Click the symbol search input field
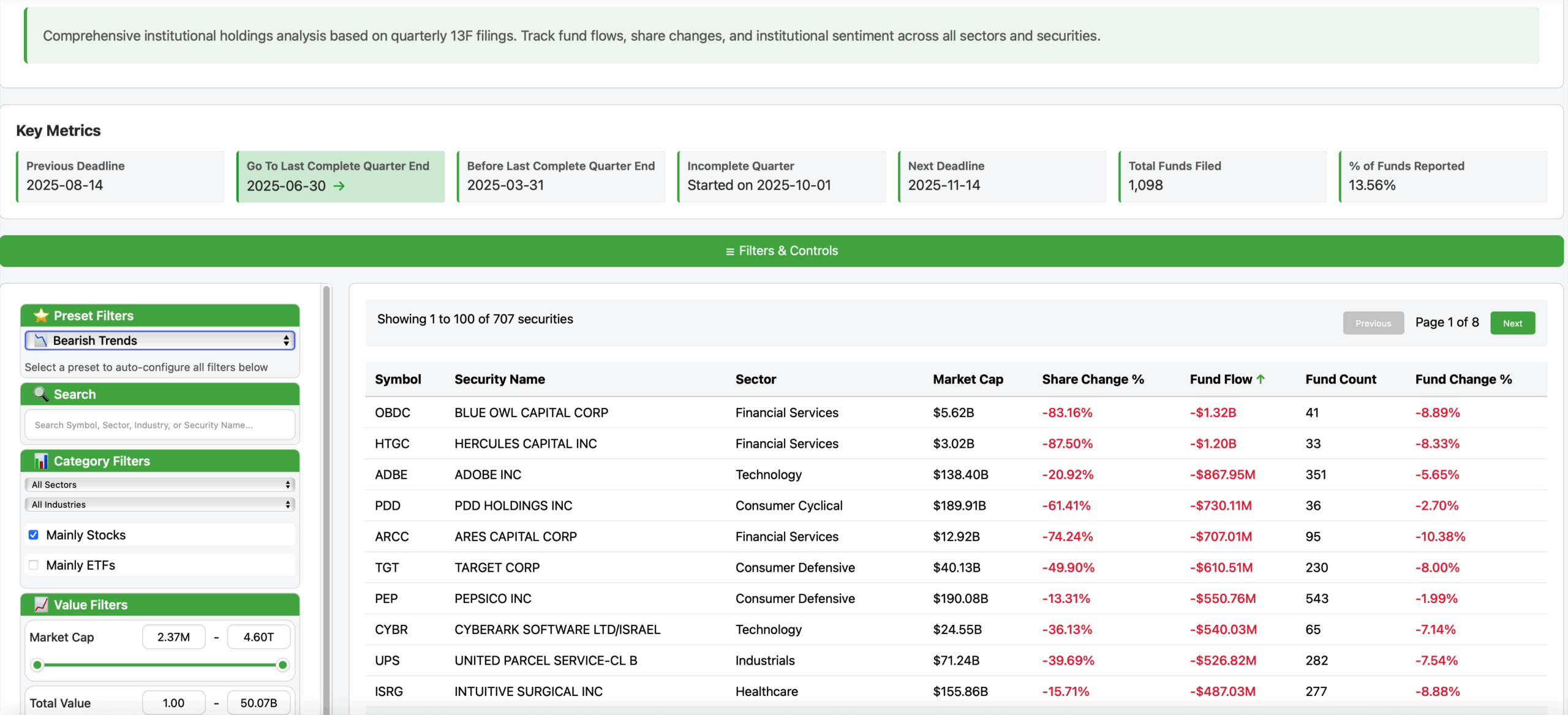Image resolution: width=1568 pixels, height=715 pixels. pos(160,425)
